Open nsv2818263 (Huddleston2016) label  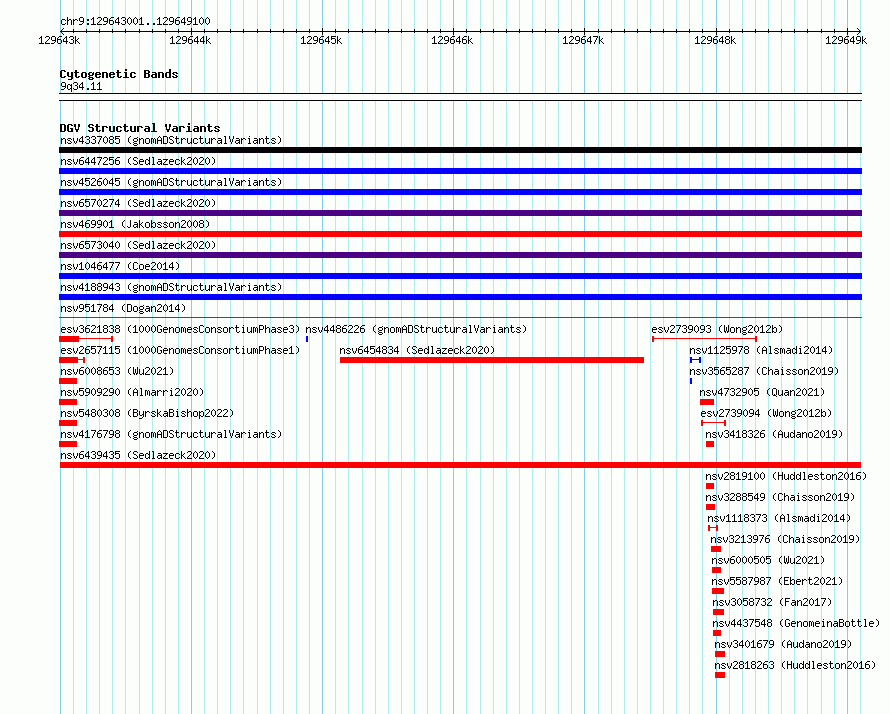[x=795, y=665]
